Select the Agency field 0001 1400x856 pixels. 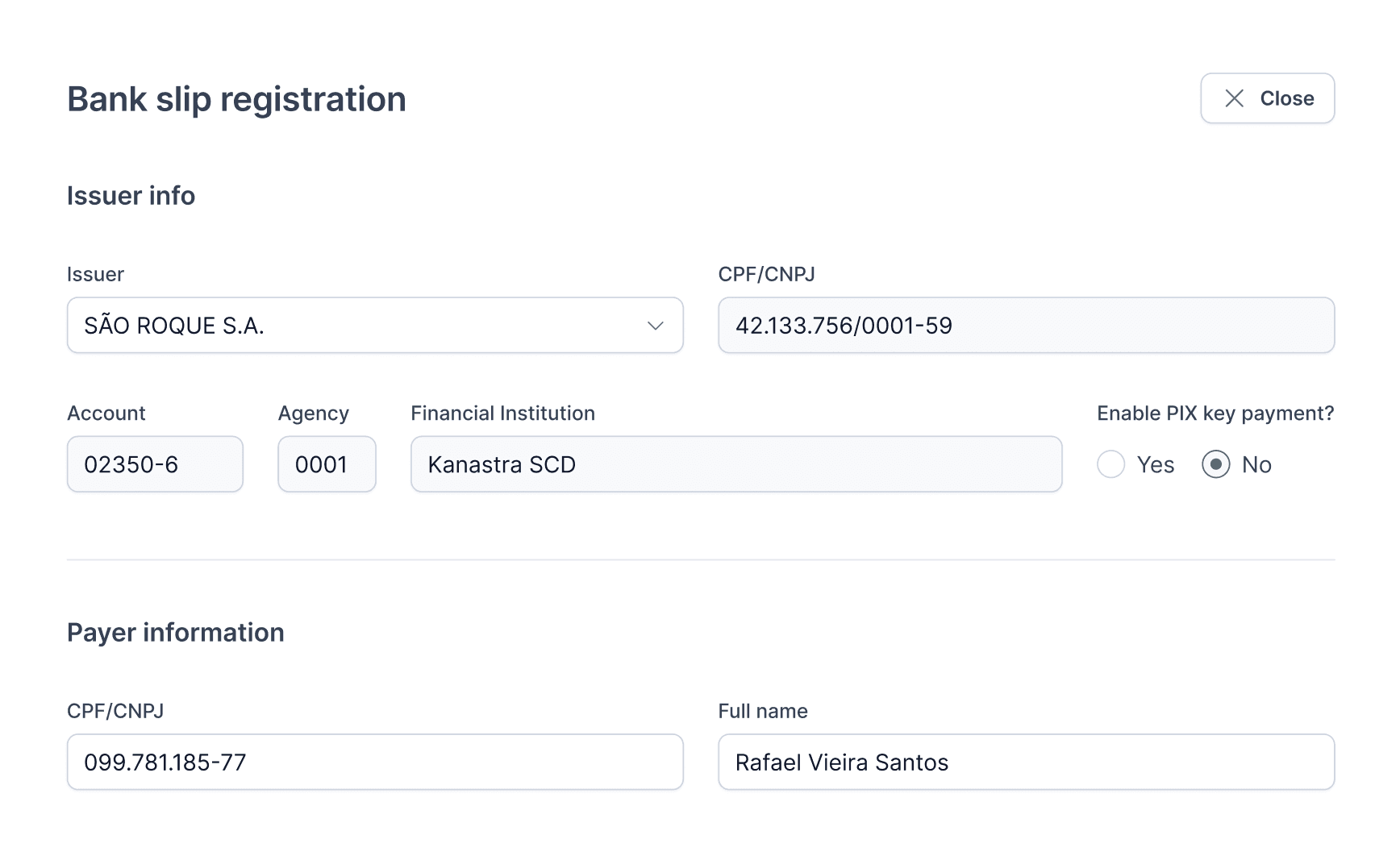coord(327,464)
